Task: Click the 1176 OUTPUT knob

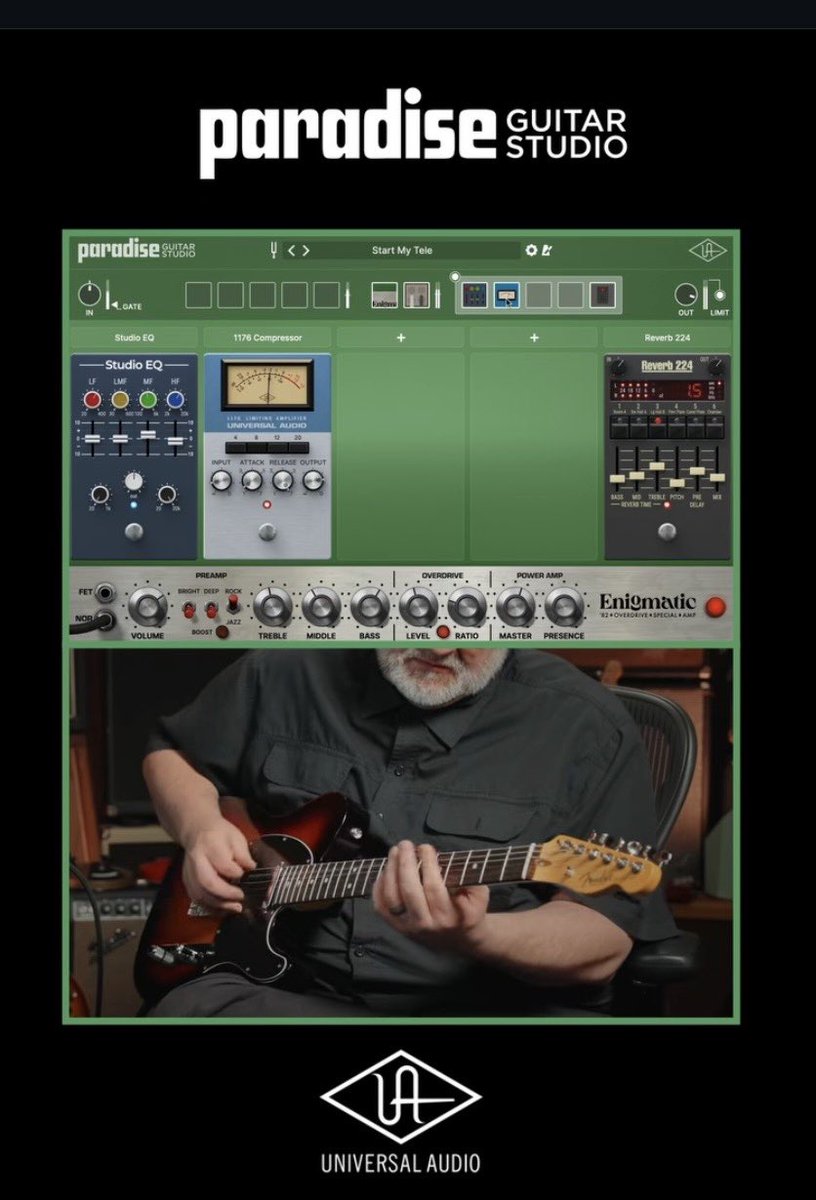Action: pyautogui.click(x=314, y=482)
